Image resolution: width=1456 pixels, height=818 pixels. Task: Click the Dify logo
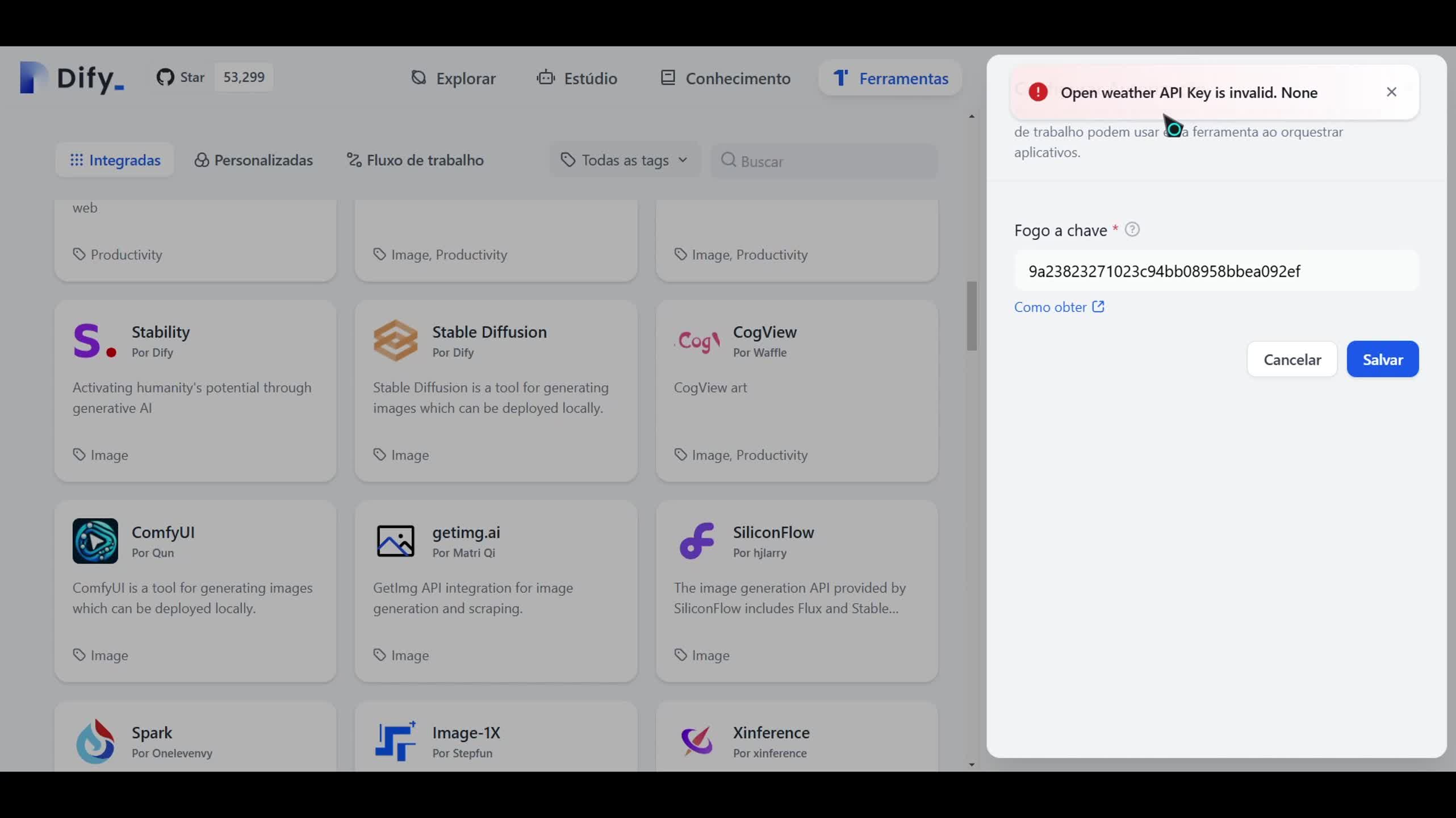(70, 78)
